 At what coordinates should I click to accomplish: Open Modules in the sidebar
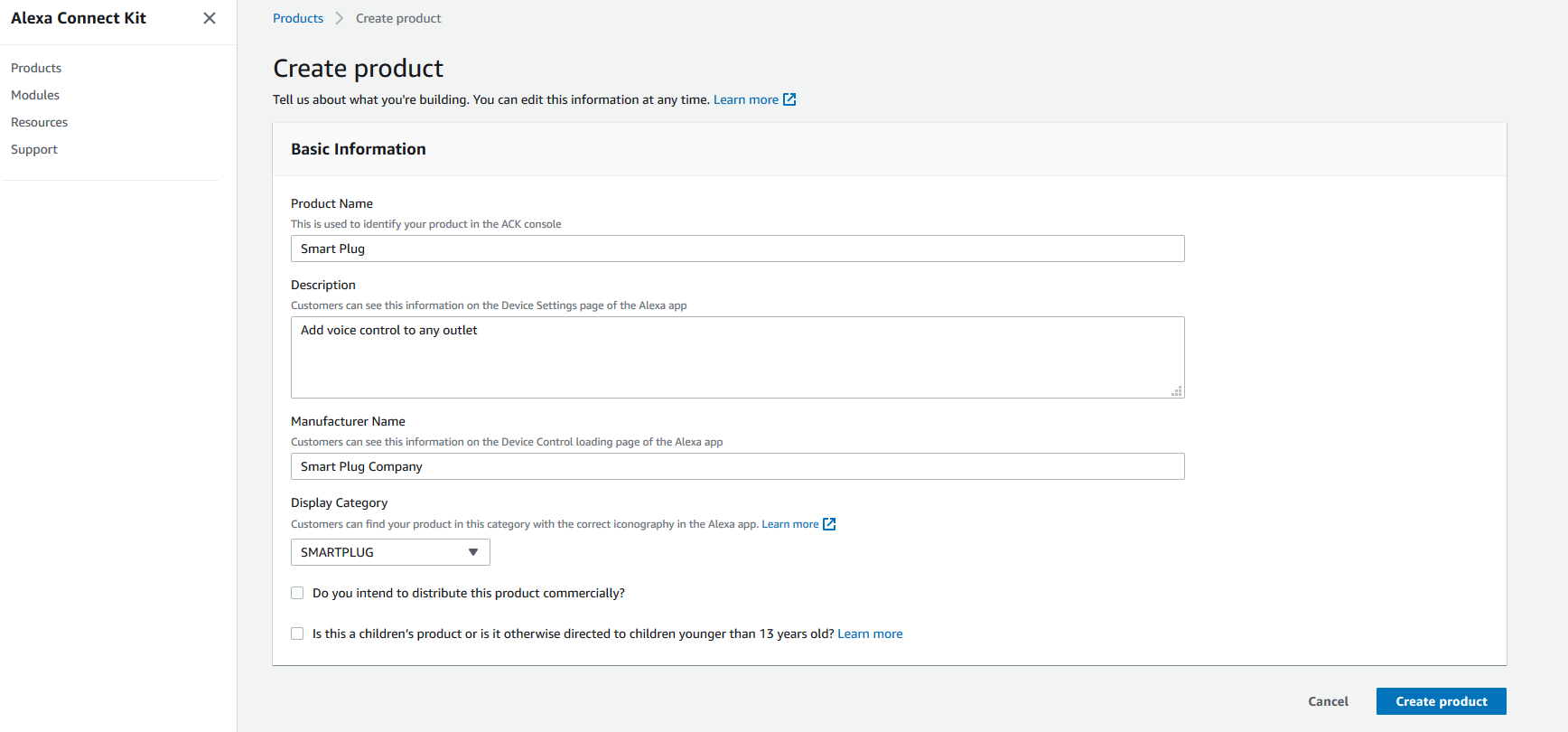click(35, 95)
